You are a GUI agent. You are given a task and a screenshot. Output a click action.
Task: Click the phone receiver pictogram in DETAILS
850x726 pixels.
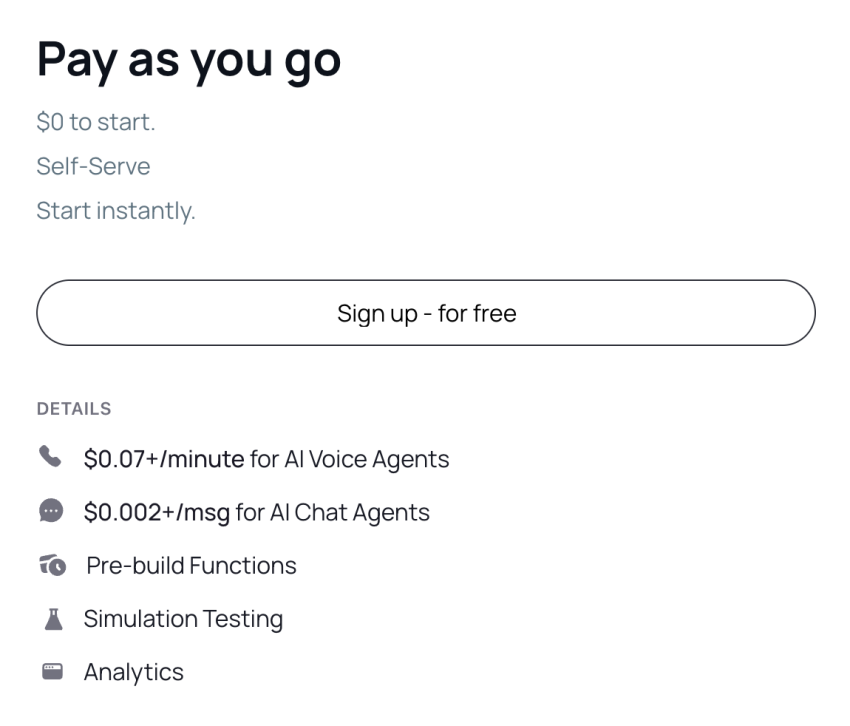click(x=50, y=458)
